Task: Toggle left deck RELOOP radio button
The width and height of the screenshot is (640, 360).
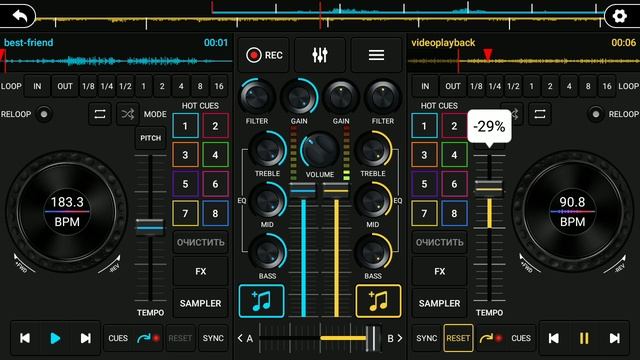Action: (44, 114)
